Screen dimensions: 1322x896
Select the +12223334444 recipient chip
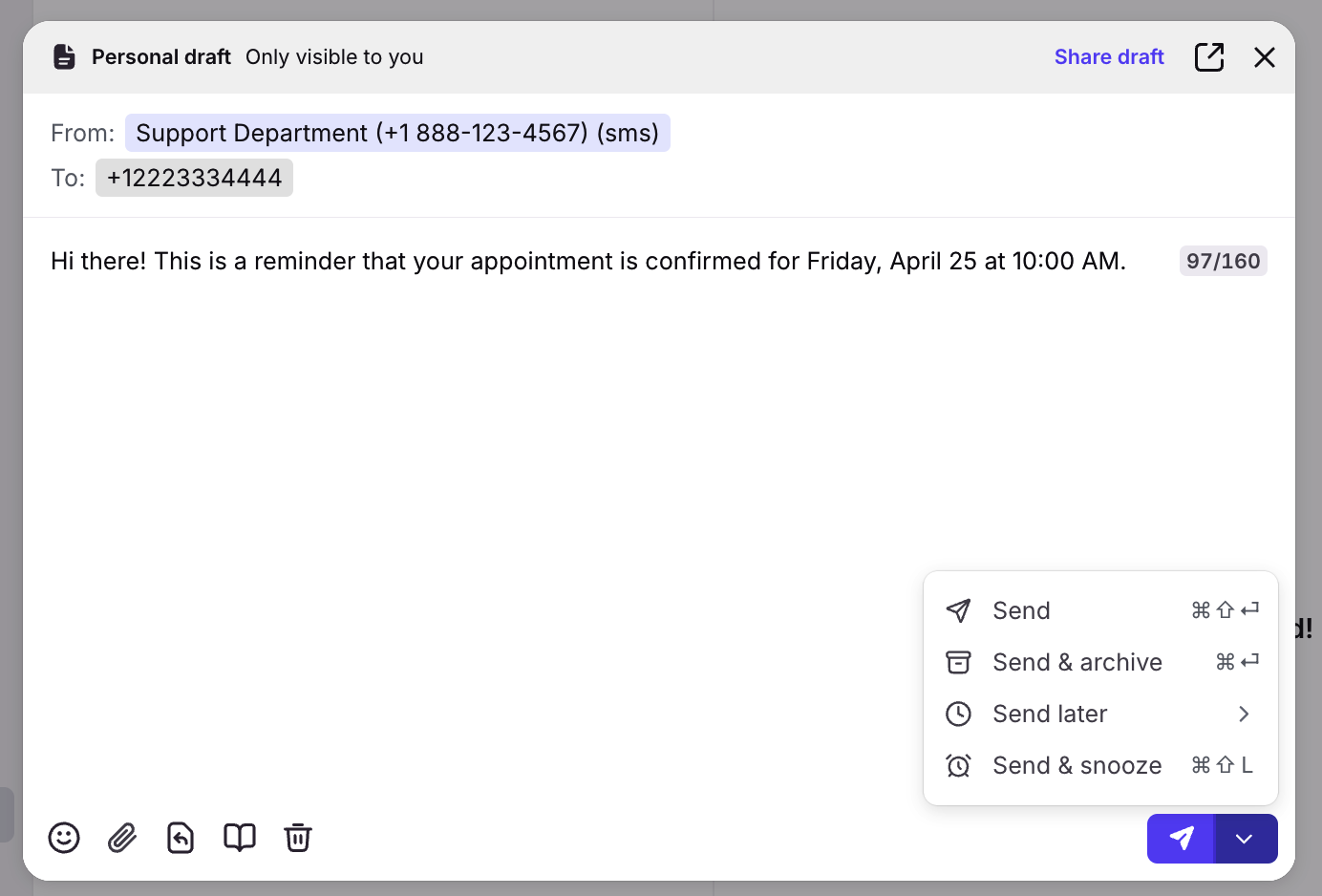click(x=195, y=178)
